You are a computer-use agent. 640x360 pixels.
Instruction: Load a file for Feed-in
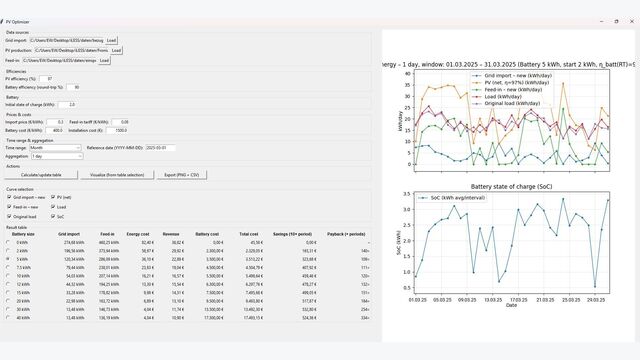(104, 60)
